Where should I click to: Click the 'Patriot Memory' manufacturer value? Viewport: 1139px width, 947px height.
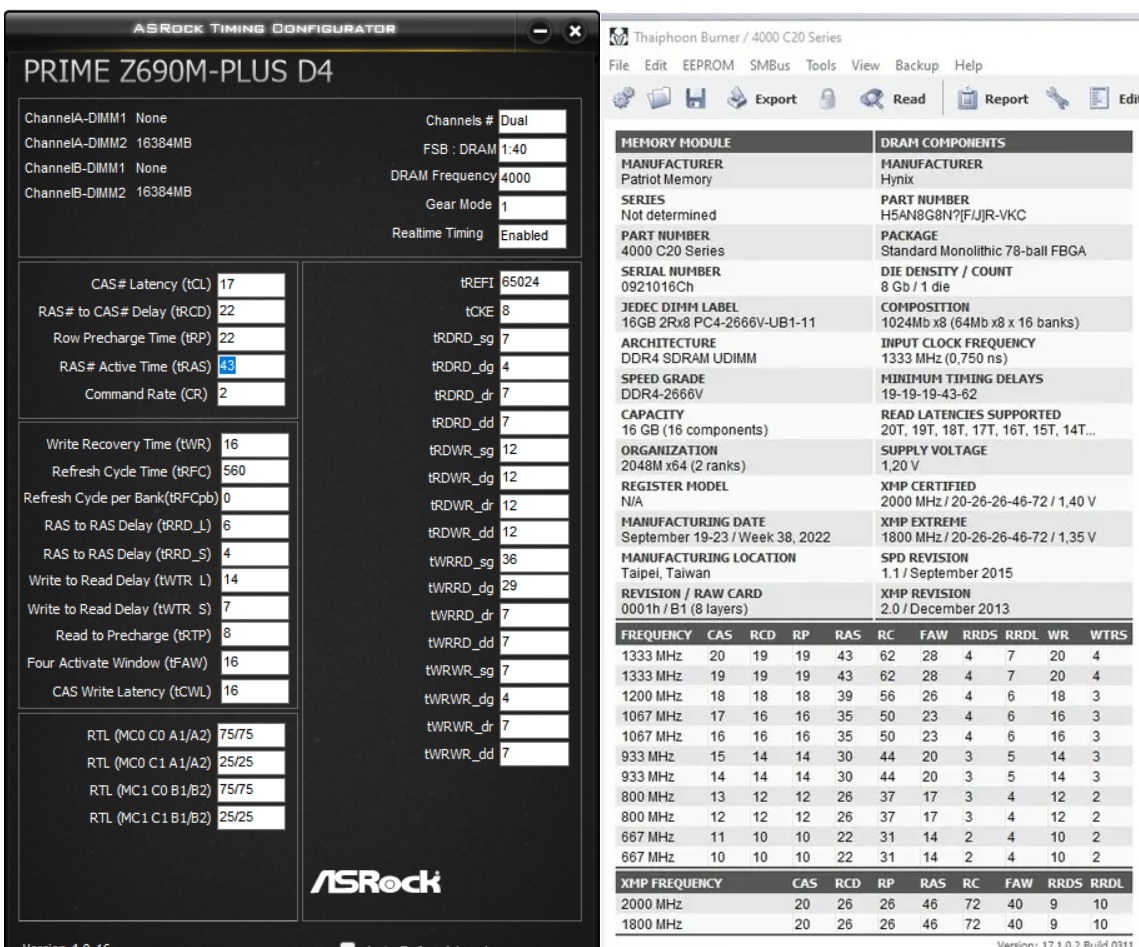tap(666, 179)
